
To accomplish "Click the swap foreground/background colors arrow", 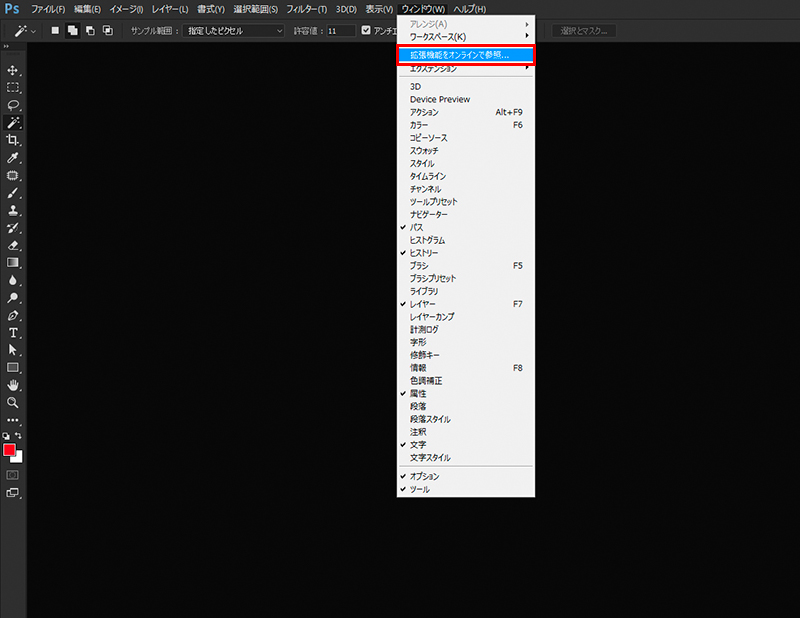I will (x=18, y=436).
